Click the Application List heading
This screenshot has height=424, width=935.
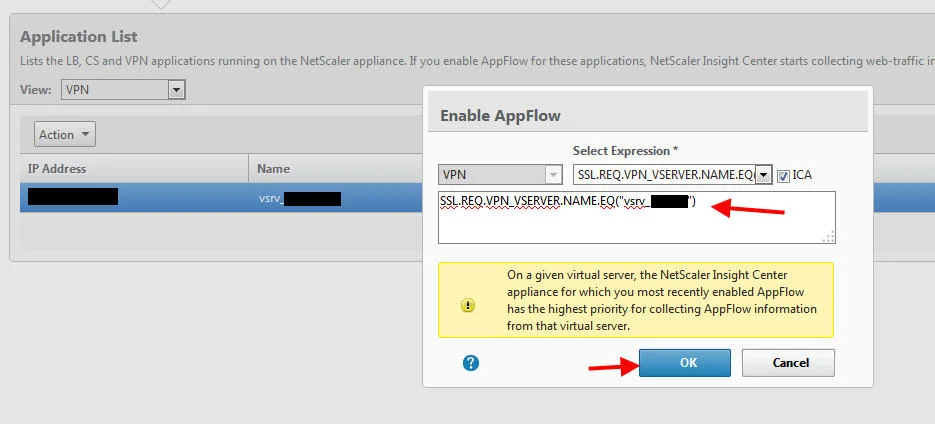79,36
